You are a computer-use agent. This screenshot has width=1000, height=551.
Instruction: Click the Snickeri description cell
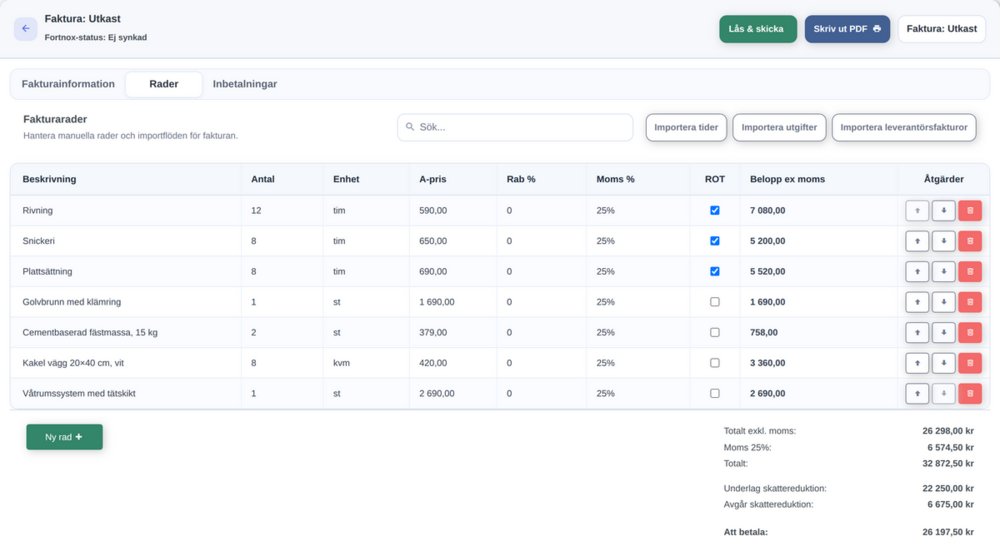(x=126, y=241)
